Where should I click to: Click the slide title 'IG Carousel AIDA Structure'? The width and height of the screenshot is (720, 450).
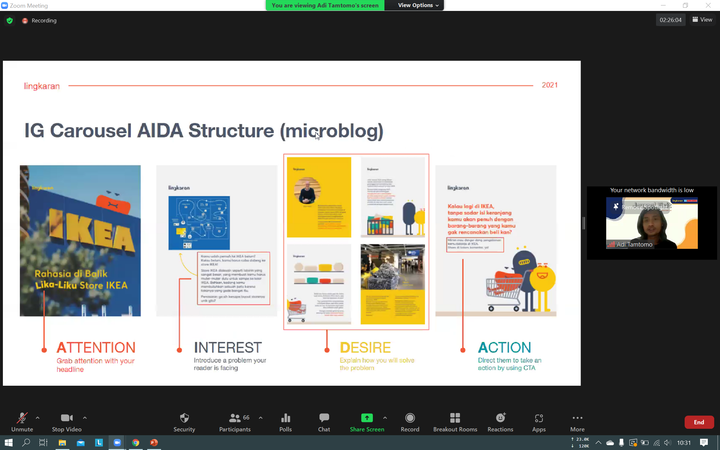203,130
